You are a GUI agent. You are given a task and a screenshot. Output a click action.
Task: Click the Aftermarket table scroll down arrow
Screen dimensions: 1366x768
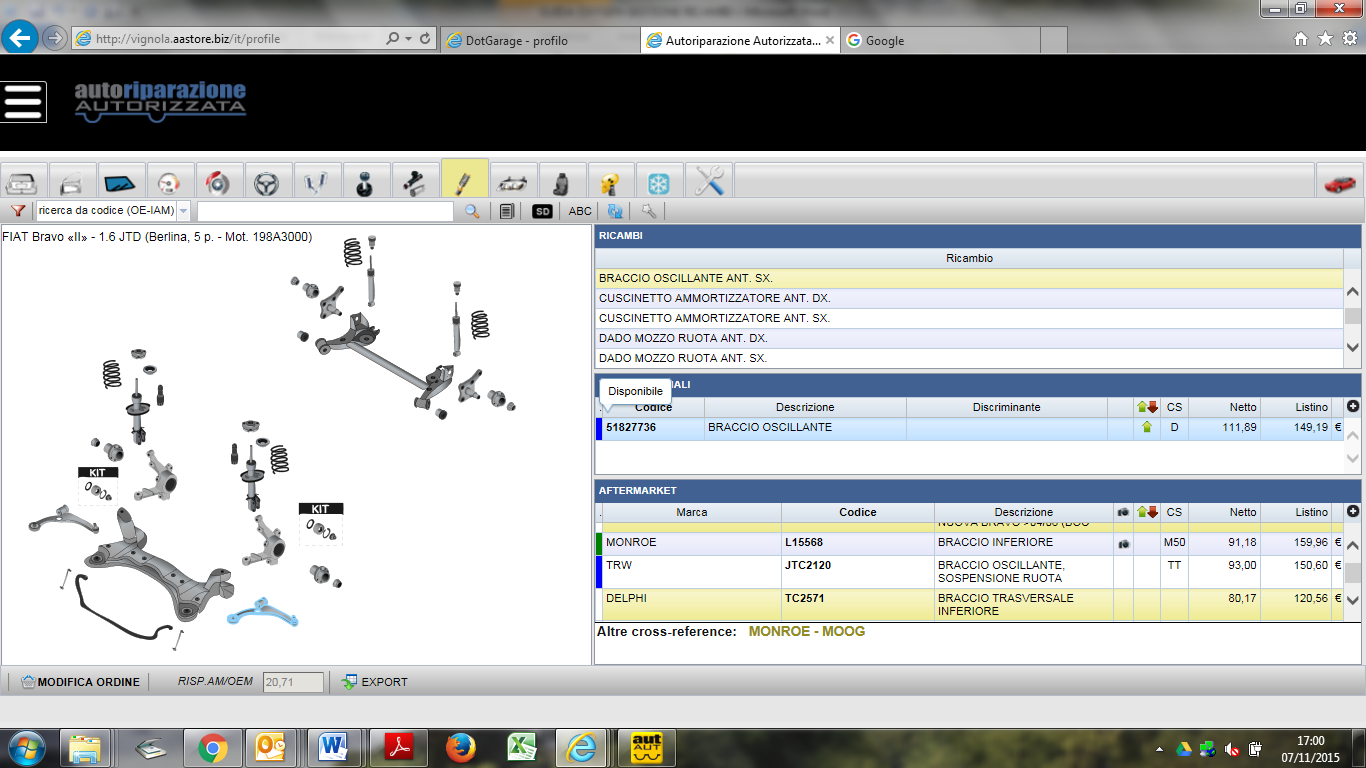1353,600
